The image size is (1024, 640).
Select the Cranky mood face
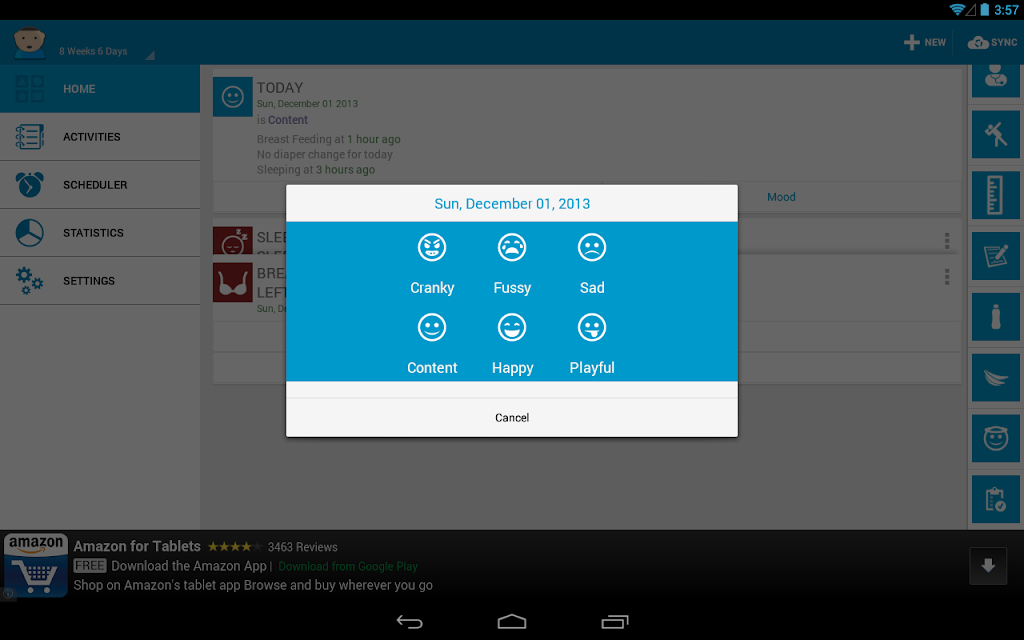432,248
